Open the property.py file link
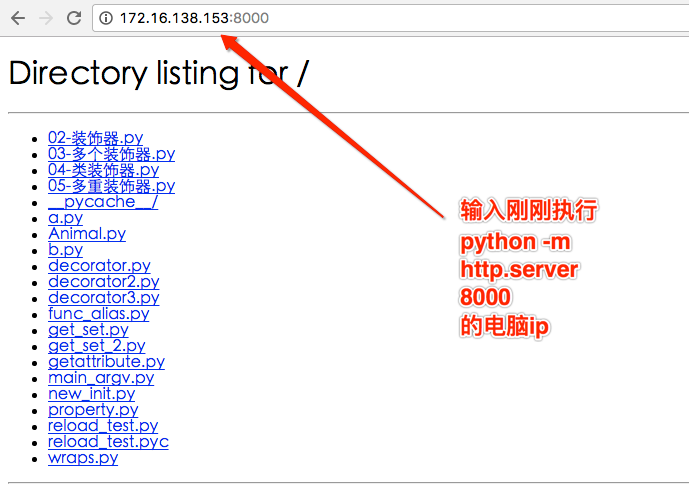This screenshot has width=689, height=503. (93, 410)
